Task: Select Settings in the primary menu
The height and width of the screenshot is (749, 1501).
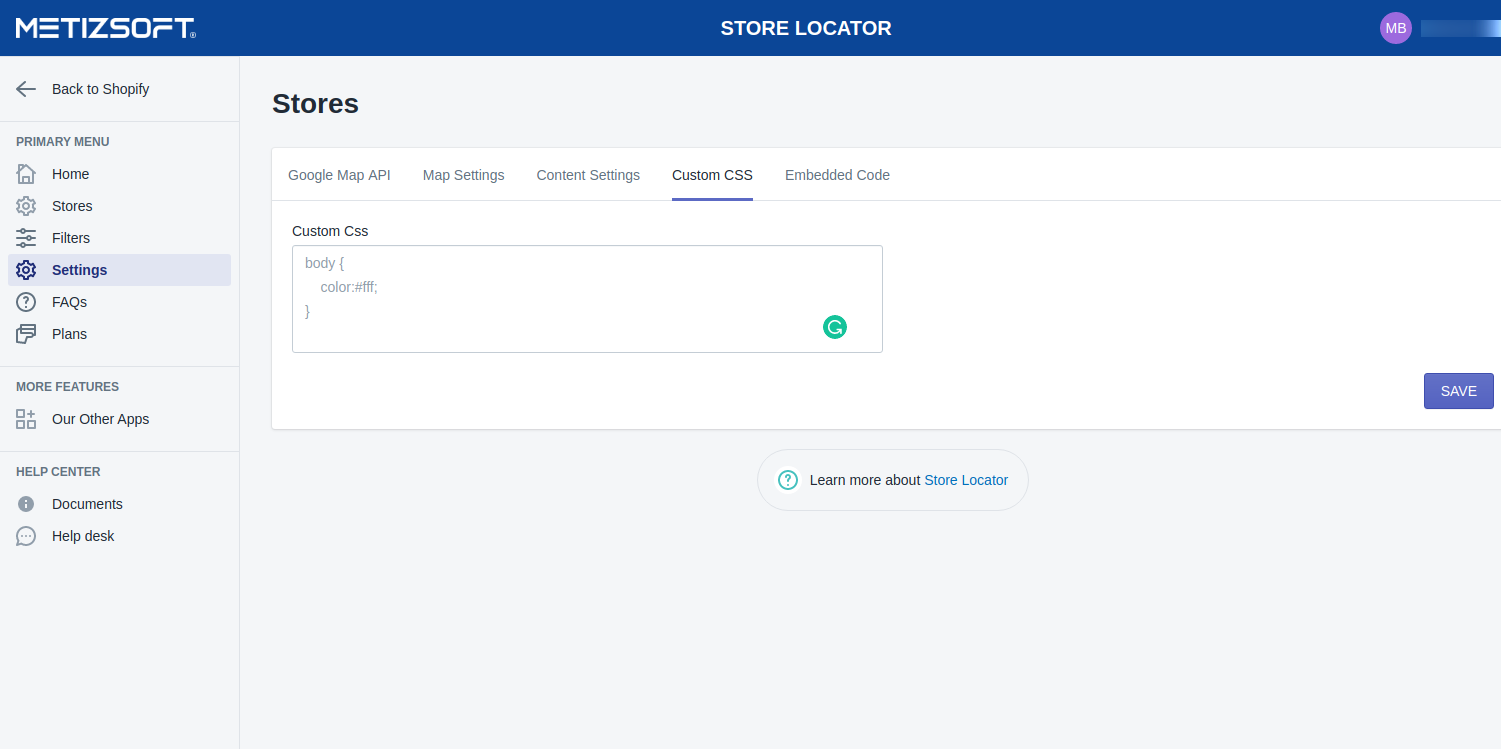Action: tap(80, 270)
